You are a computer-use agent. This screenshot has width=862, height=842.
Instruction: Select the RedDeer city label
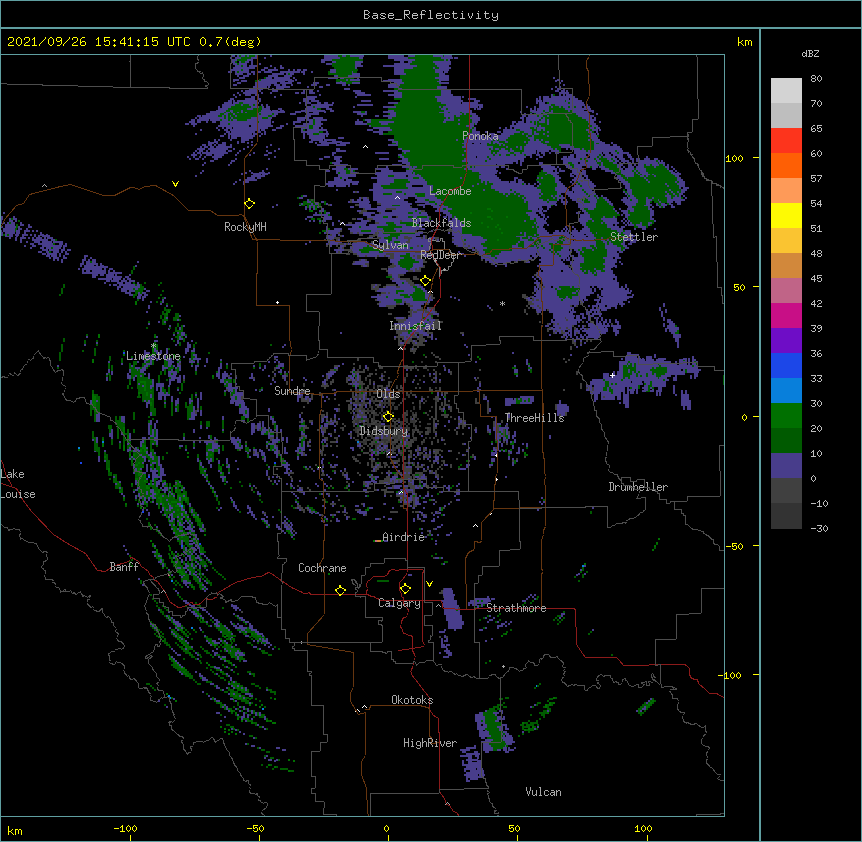pyautogui.click(x=440, y=255)
